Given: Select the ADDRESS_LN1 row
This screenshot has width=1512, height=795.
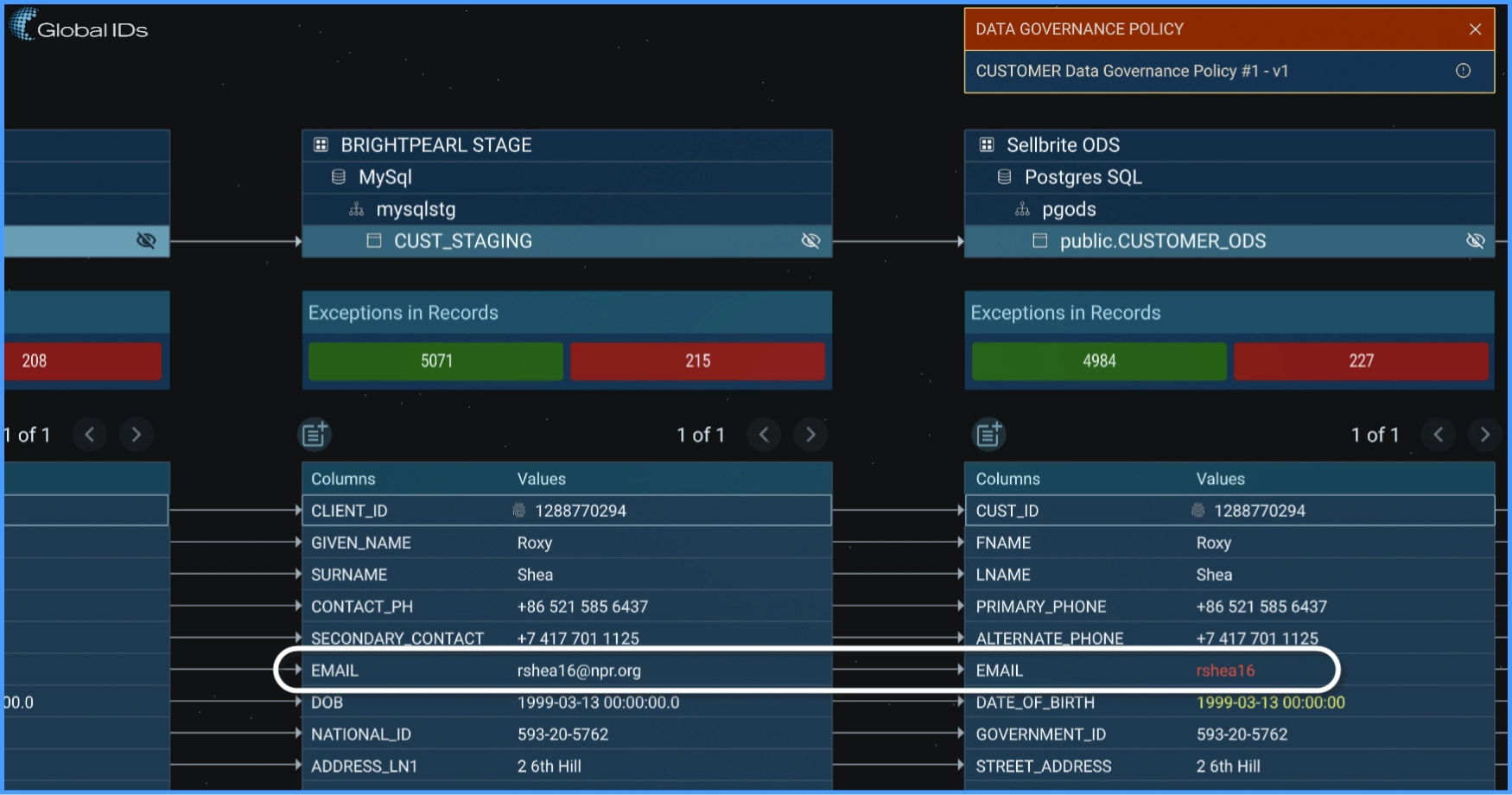Looking at the screenshot, I should coord(567,766).
